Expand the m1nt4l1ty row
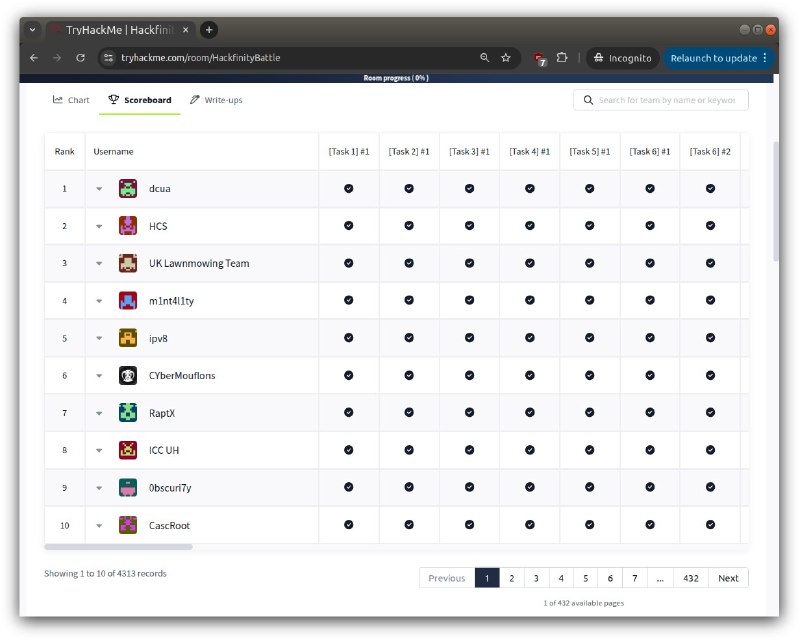Screen dimensions: 800x640 [99, 301]
